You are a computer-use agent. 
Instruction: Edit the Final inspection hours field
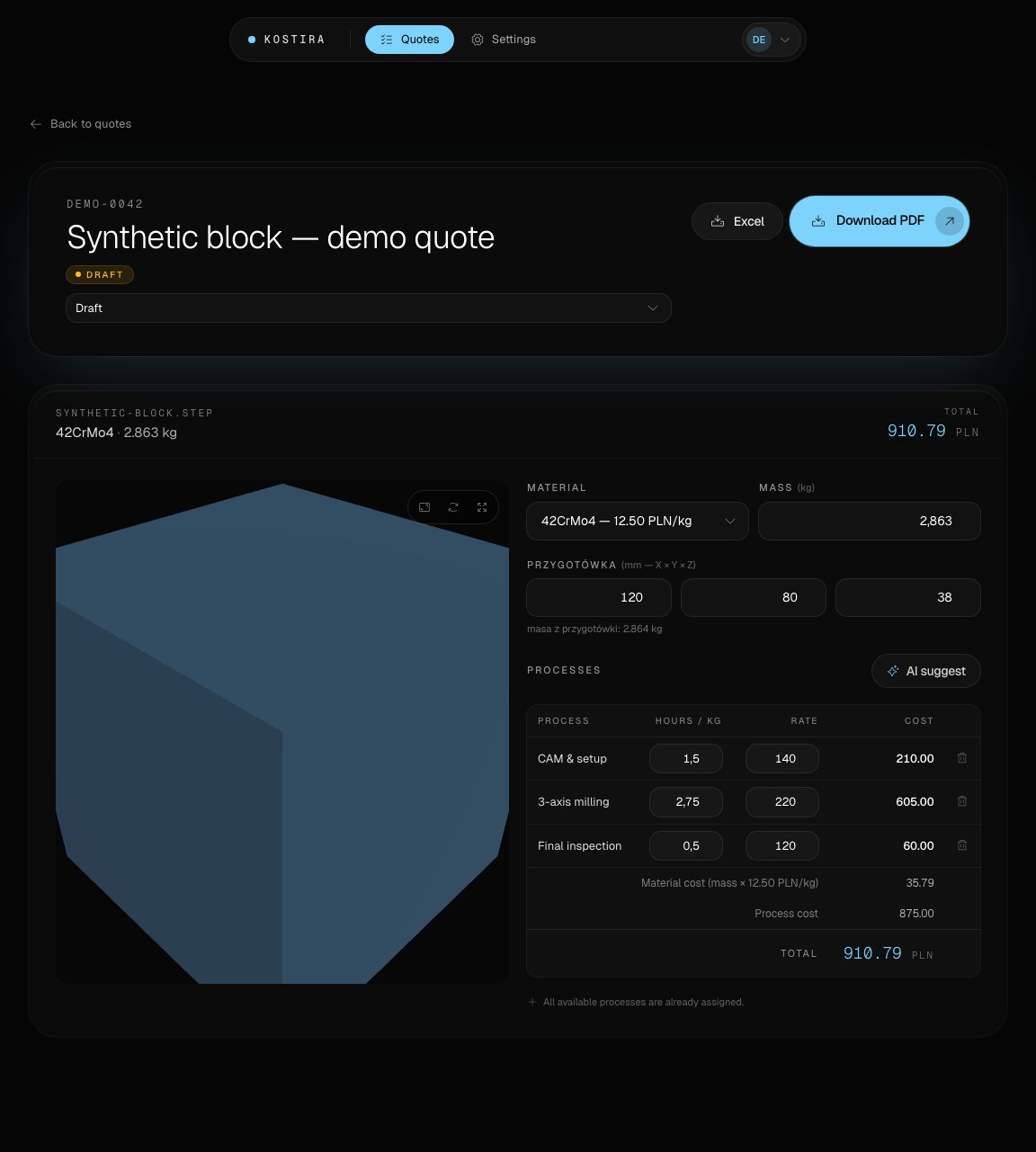click(686, 845)
